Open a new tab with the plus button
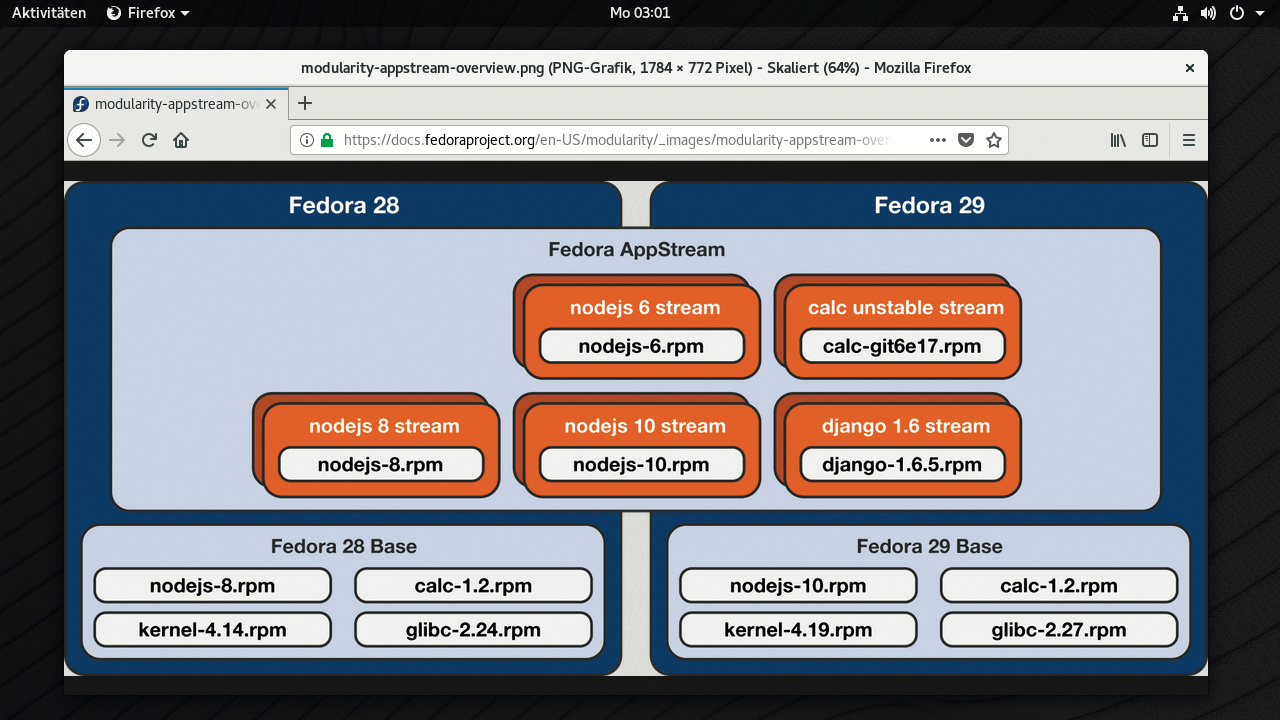Image resolution: width=1280 pixels, height=720 pixels. pos(306,103)
